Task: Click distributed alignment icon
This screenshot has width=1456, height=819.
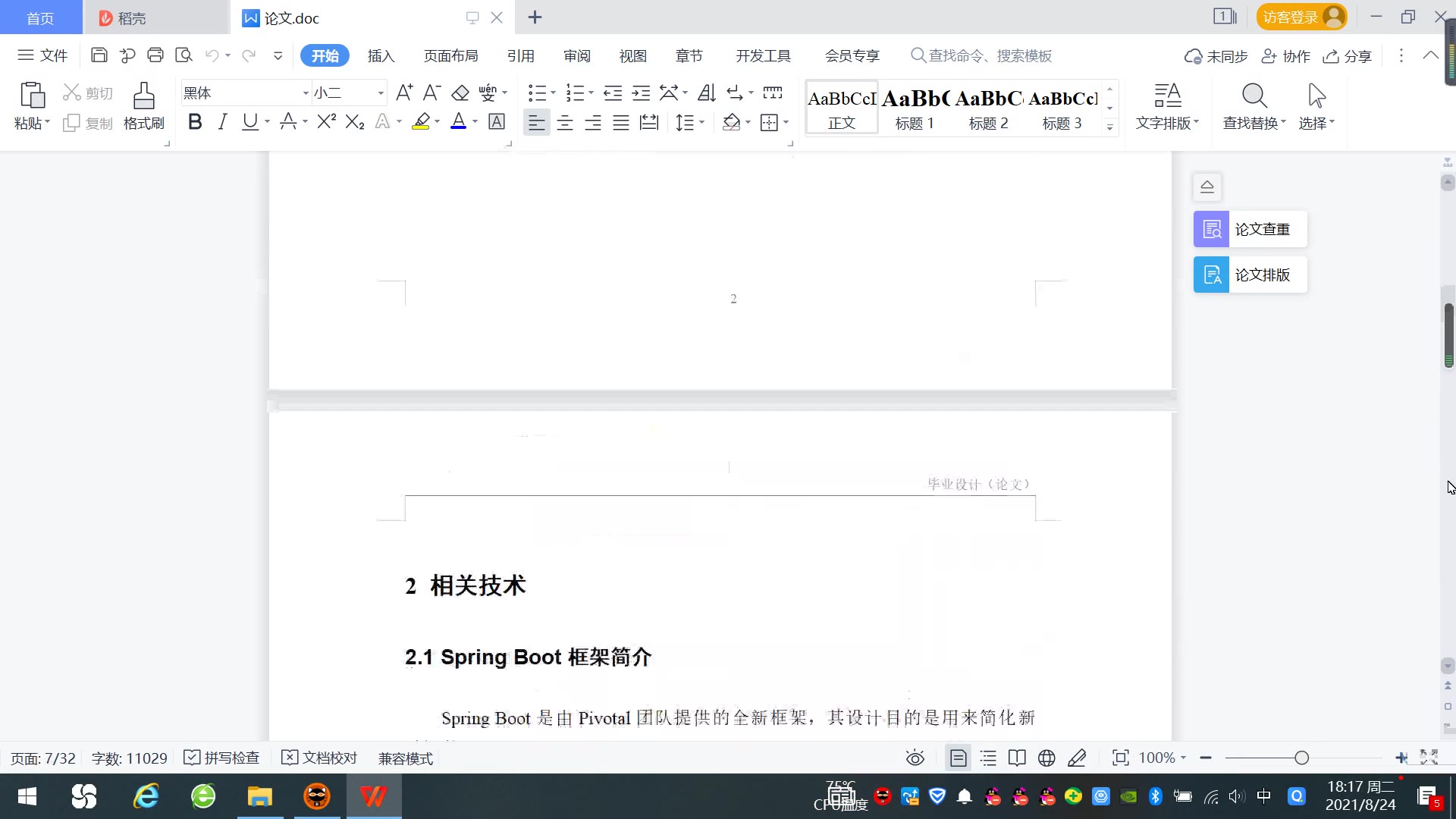Action: pyautogui.click(x=649, y=122)
